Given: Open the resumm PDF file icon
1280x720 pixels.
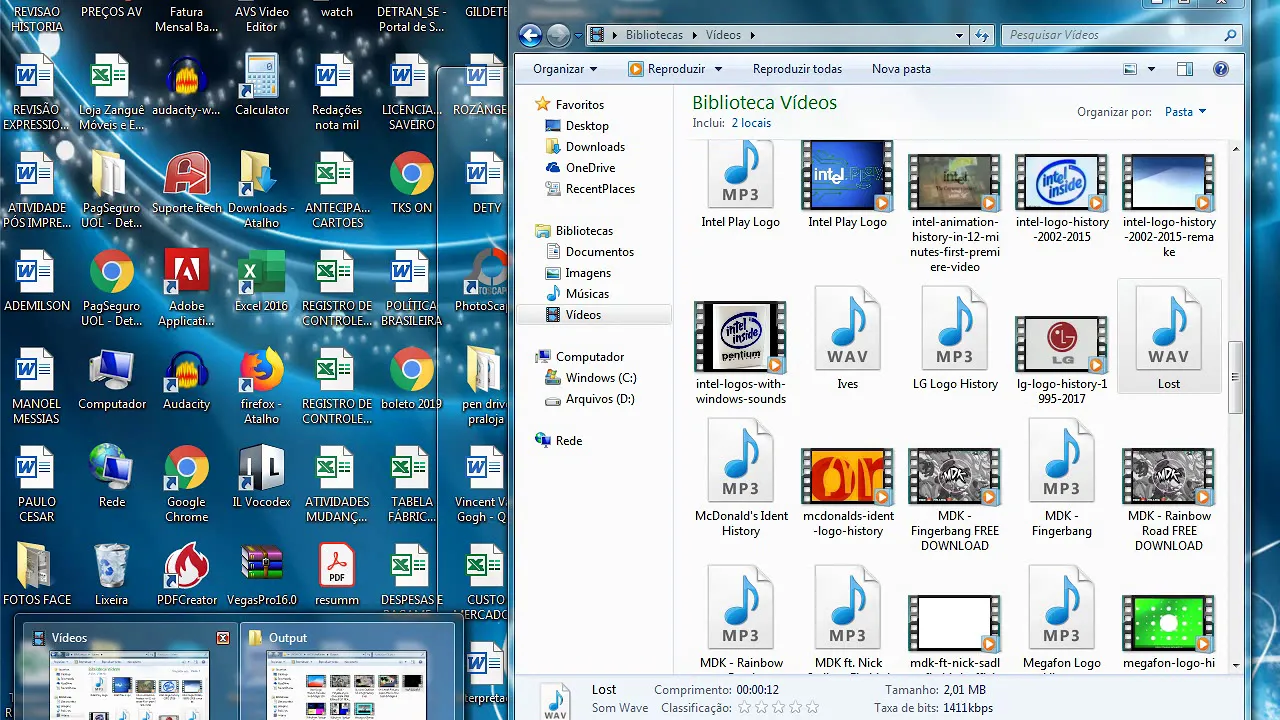Looking at the screenshot, I should [x=336, y=576].
